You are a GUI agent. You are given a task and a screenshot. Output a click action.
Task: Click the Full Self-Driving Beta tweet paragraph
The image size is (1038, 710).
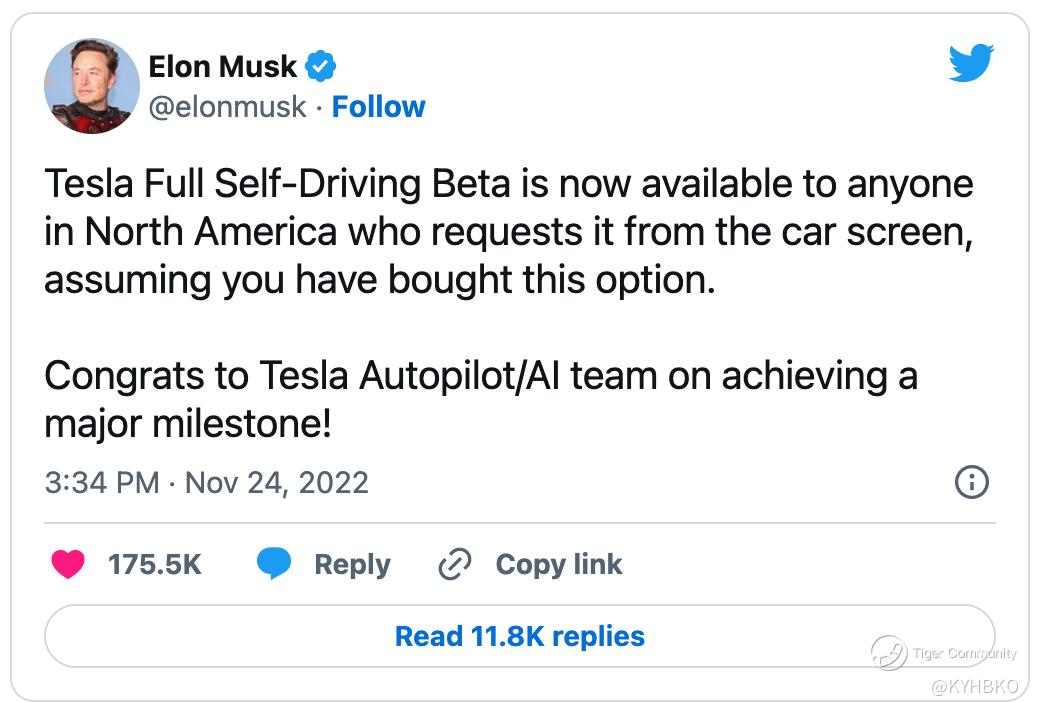click(508, 232)
